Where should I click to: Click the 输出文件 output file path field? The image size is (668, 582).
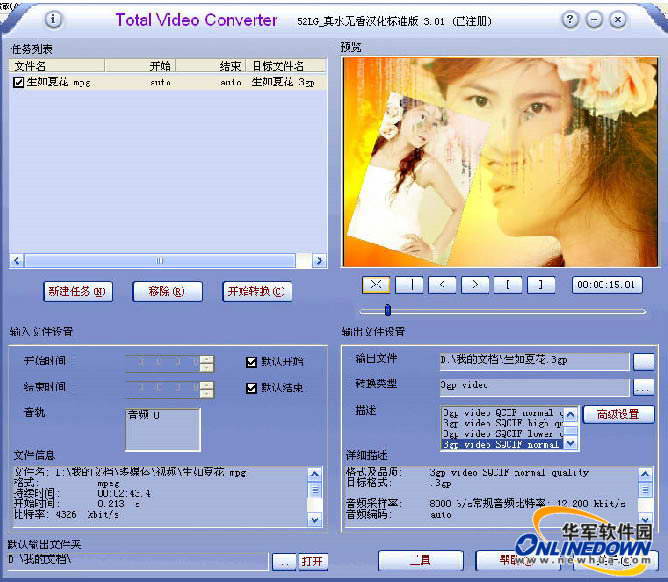pyautogui.click(x=534, y=360)
